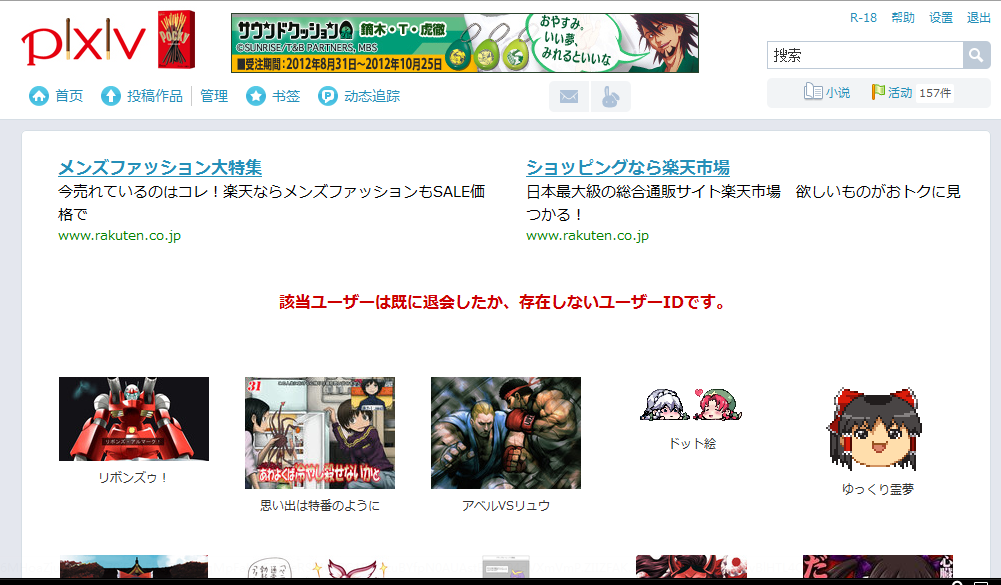The width and height of the screenshot is (1001, 585).
Task: Open 管理 management link
Action: 214,96
